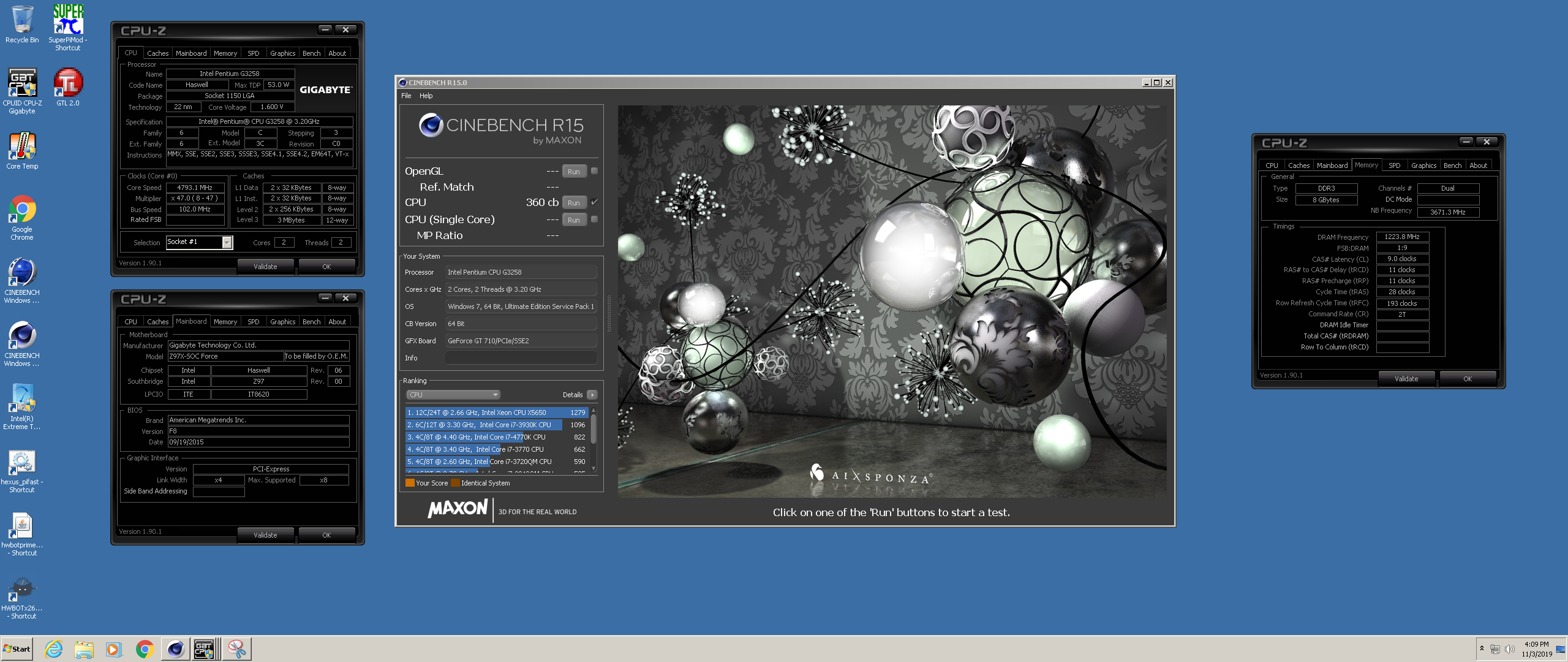The image size is (1568, 662).
Task: Click the volume speaker tray icon
Action: (1510, 649)
